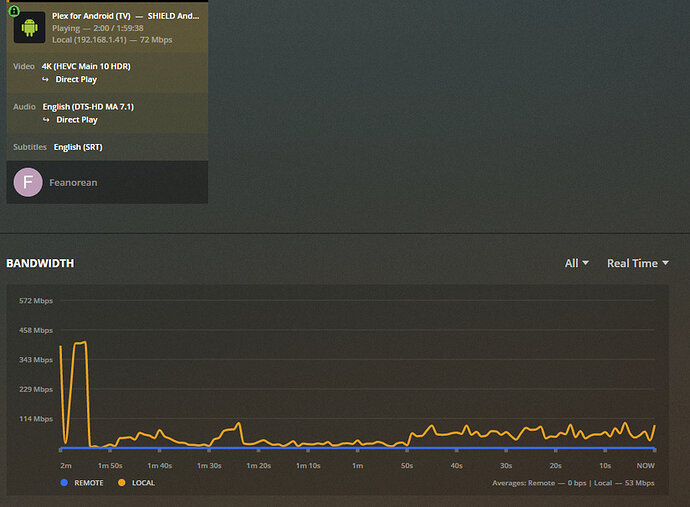The image size is (690, 507).
Task: Click the English (DTS-HD MA 7.1) audio text
Action: pyautogui.click(x=88, y=107)
